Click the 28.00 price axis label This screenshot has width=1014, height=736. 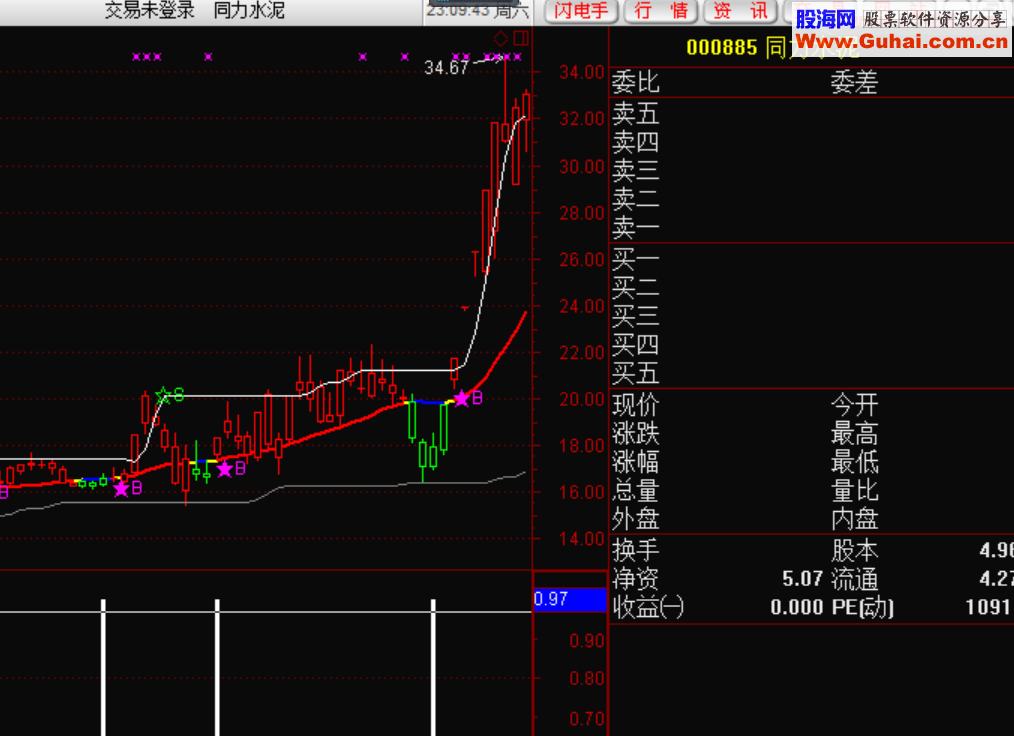point(581,213)
